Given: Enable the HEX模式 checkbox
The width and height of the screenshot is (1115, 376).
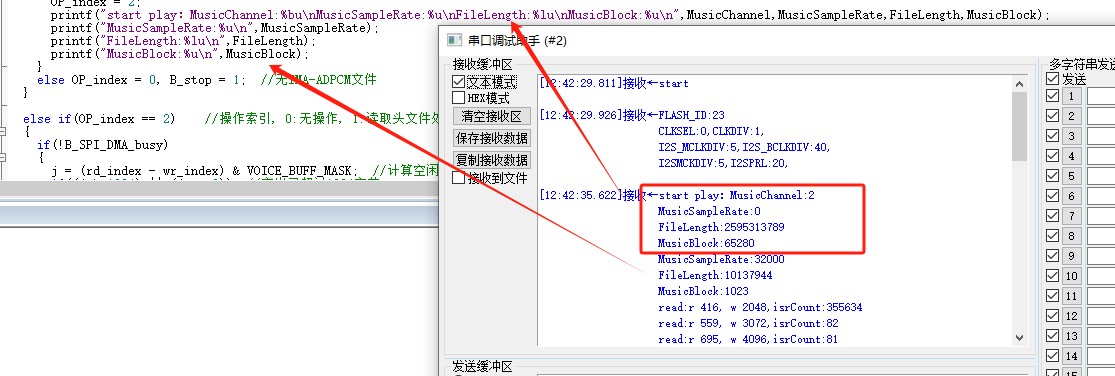Looking at the screenshot, I should (x=458, y=98).
